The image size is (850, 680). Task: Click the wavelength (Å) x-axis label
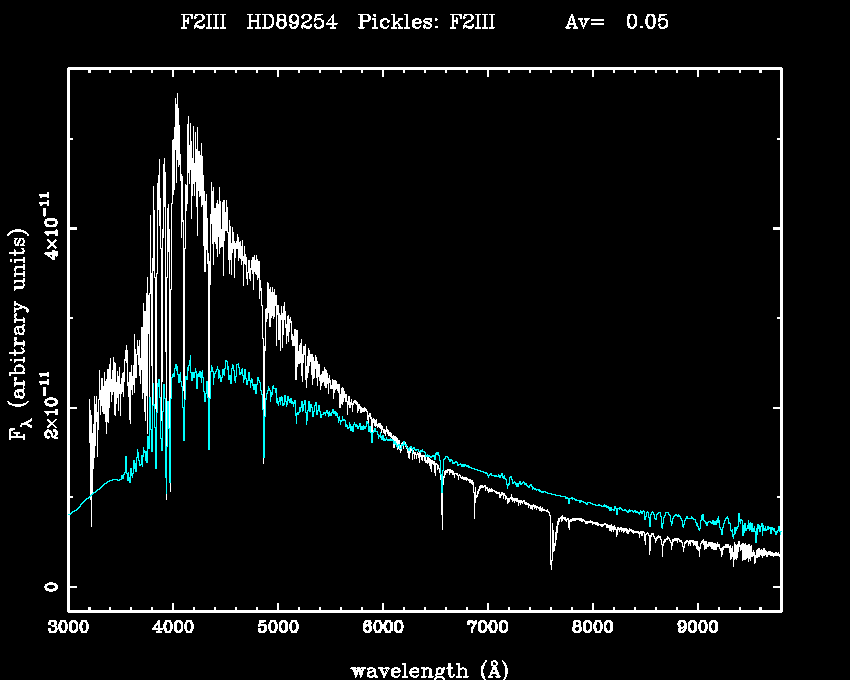[422, 669]
